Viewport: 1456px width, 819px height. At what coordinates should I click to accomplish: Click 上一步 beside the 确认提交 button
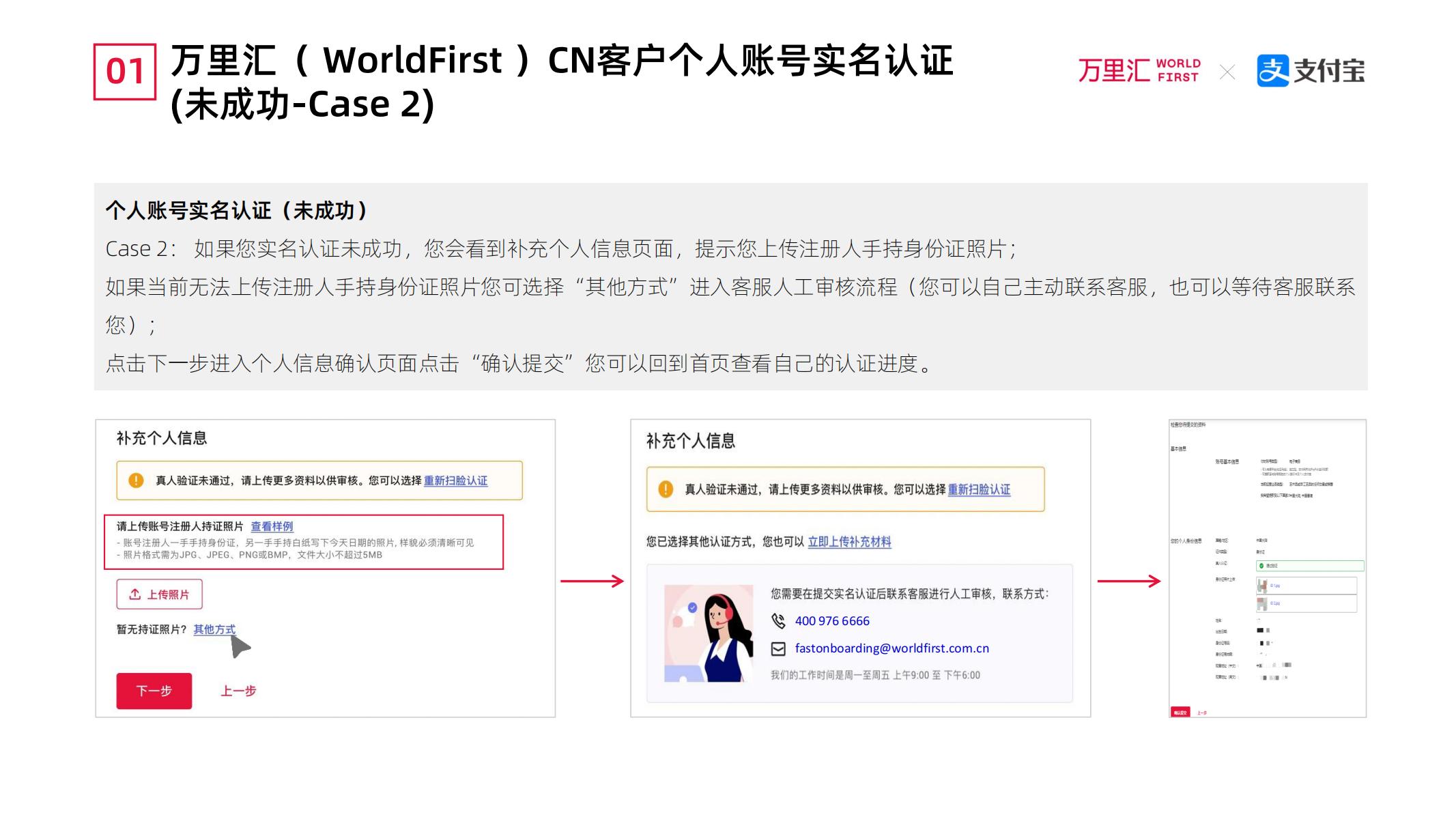tap(1201, 713)
